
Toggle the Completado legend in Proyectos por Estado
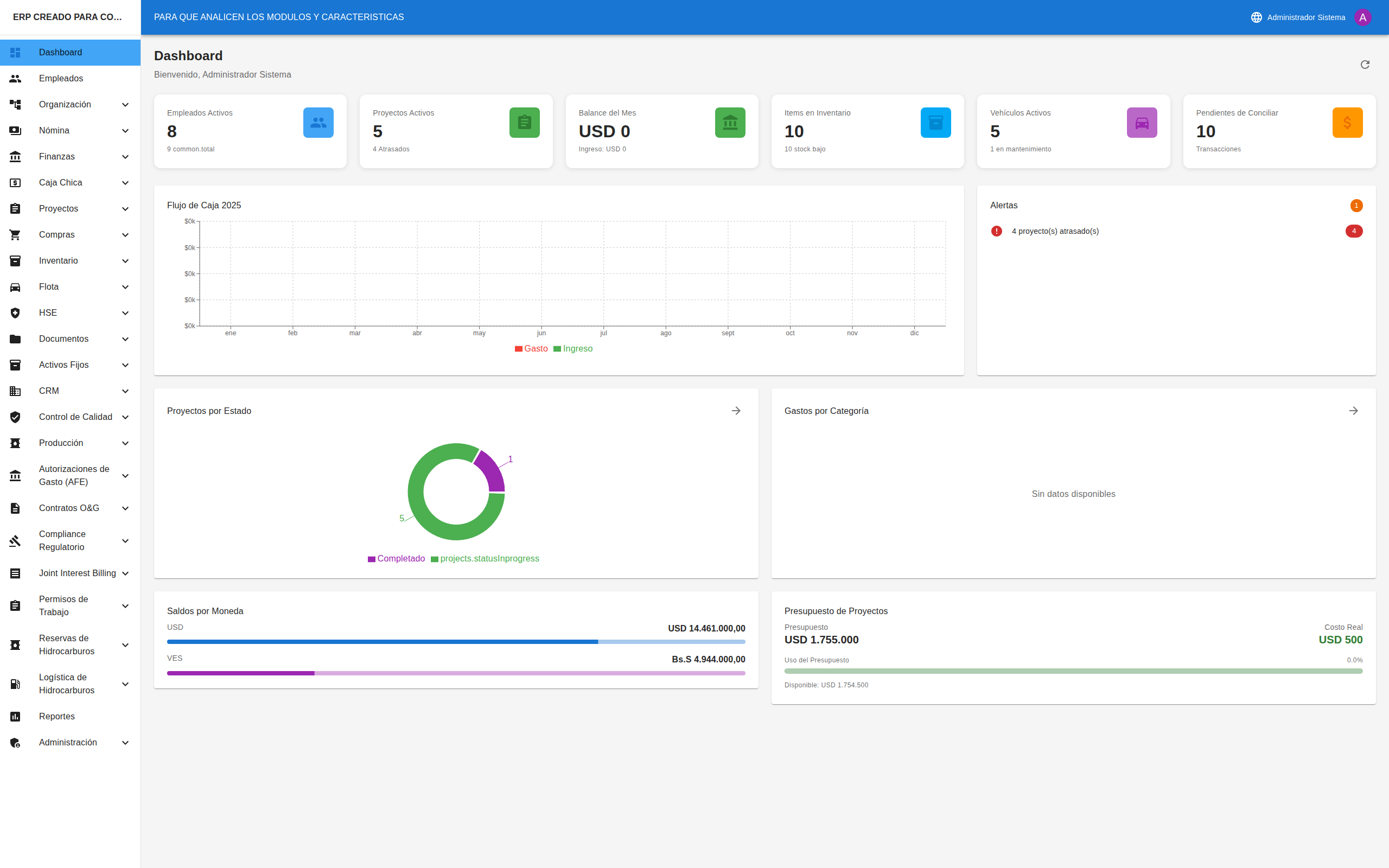tap(396, 558)
